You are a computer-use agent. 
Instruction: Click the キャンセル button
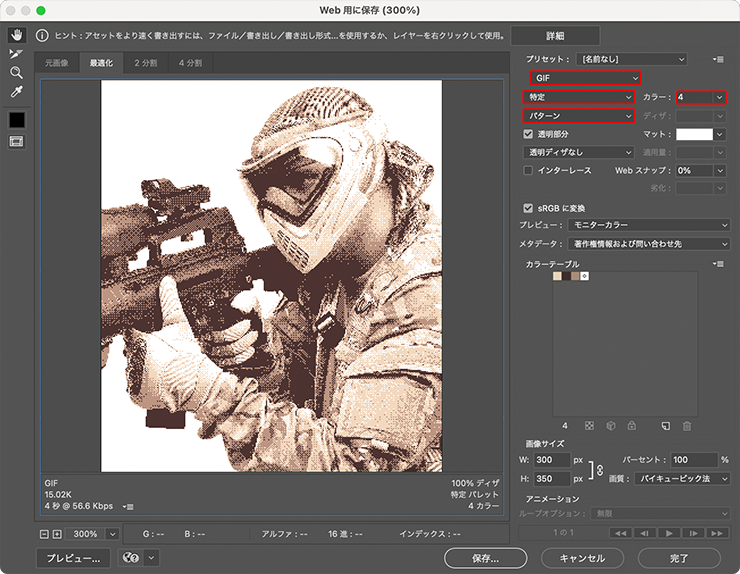581,558
